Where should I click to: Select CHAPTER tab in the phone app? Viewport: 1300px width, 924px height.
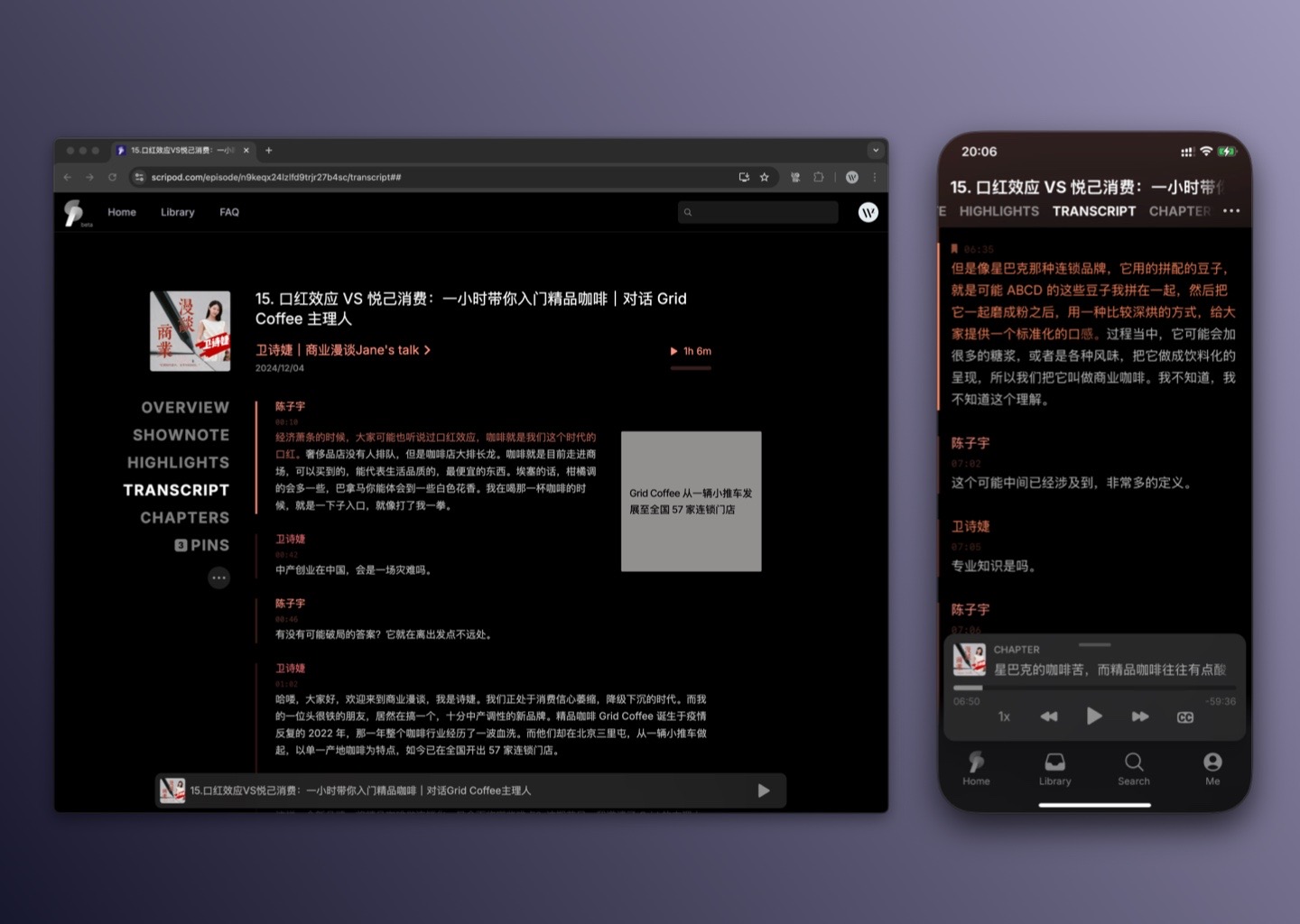1179,211
